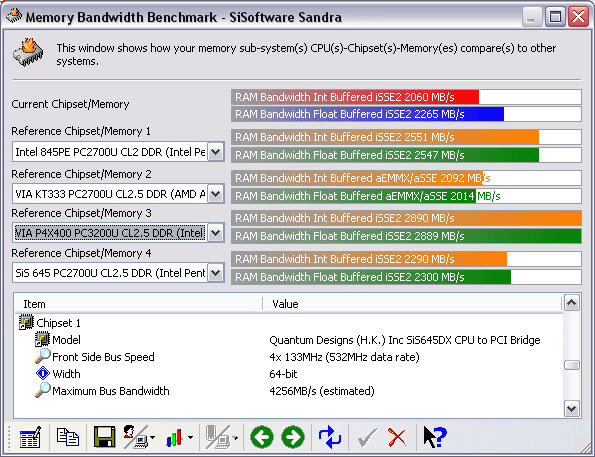This screenshot has width=595, height=457.
Task: Click the green forward arrow button
Action: 293,437
